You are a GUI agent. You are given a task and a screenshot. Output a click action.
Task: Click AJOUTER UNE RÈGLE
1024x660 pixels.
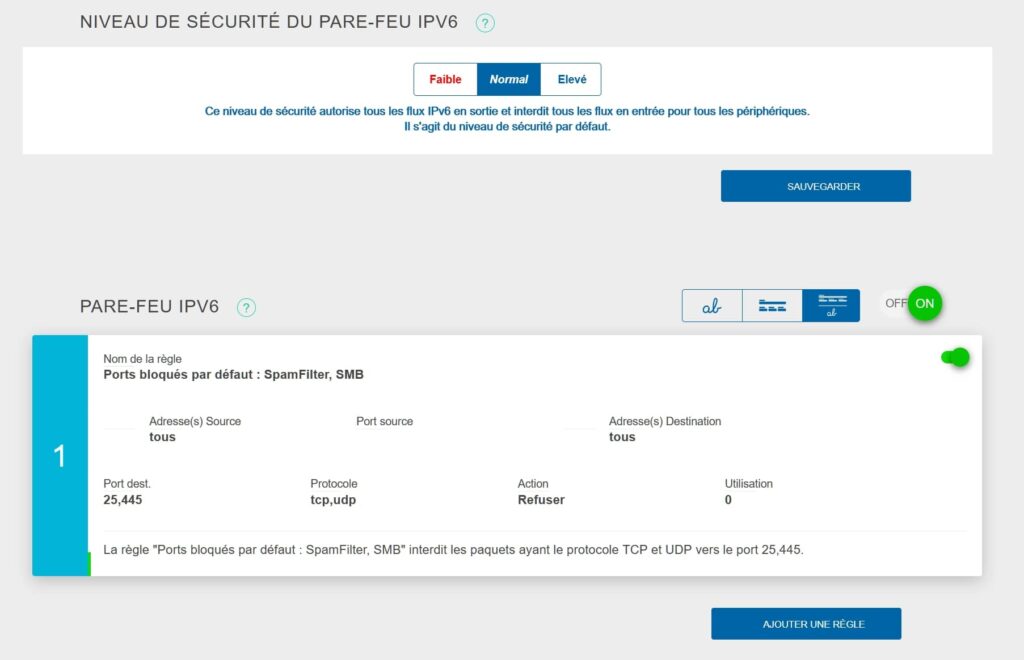click(806, 623)
